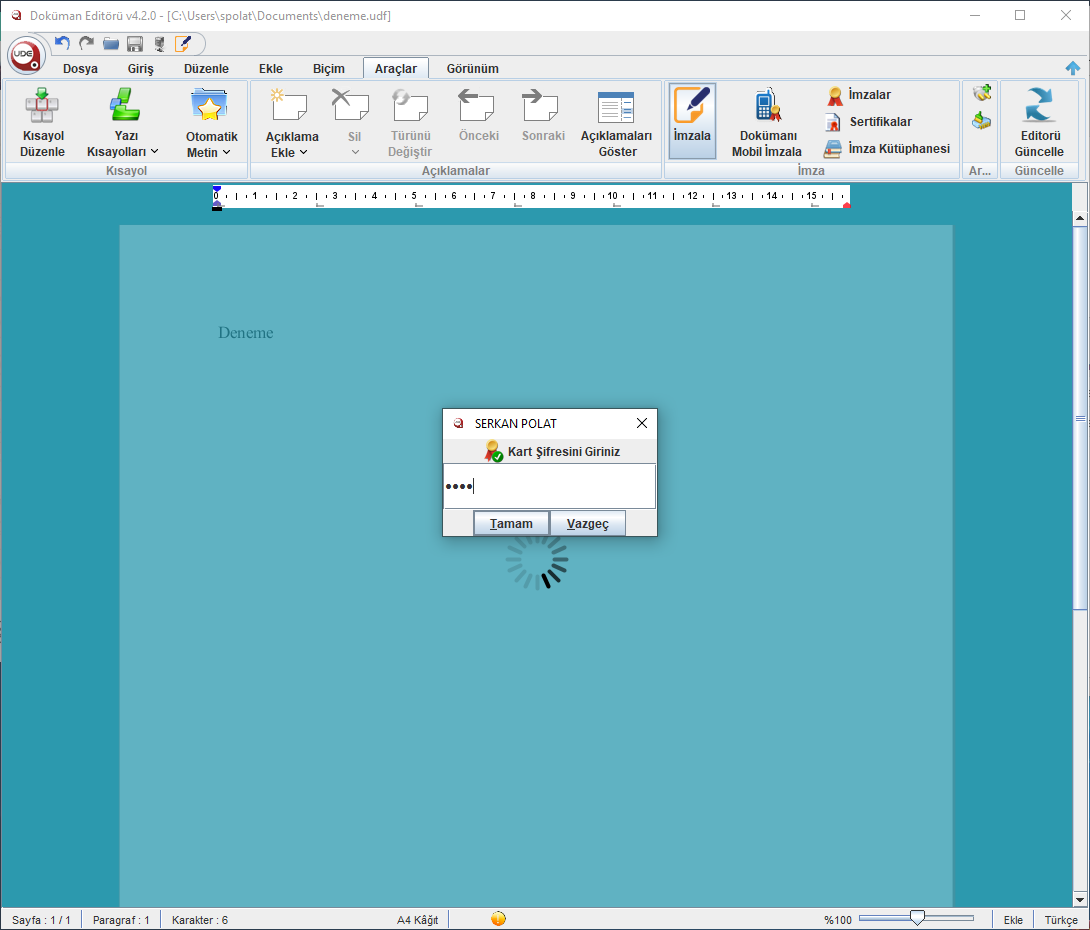Cancel the dialog with Vazgeç
Viewport: 1090px width, 930px height.
pos(587,523)
